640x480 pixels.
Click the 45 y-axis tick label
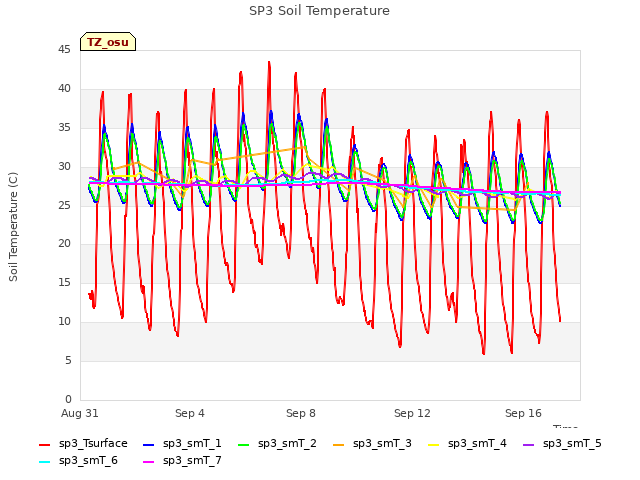pyautogui.click(x=64, y=50)
